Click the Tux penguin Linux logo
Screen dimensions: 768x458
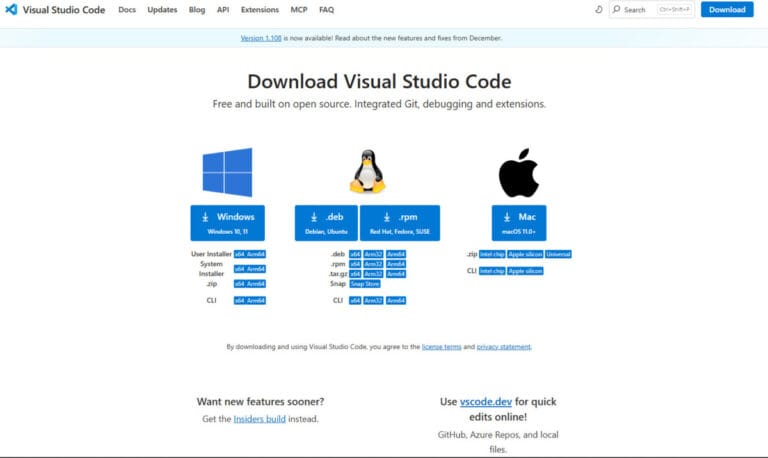point(367,171)
